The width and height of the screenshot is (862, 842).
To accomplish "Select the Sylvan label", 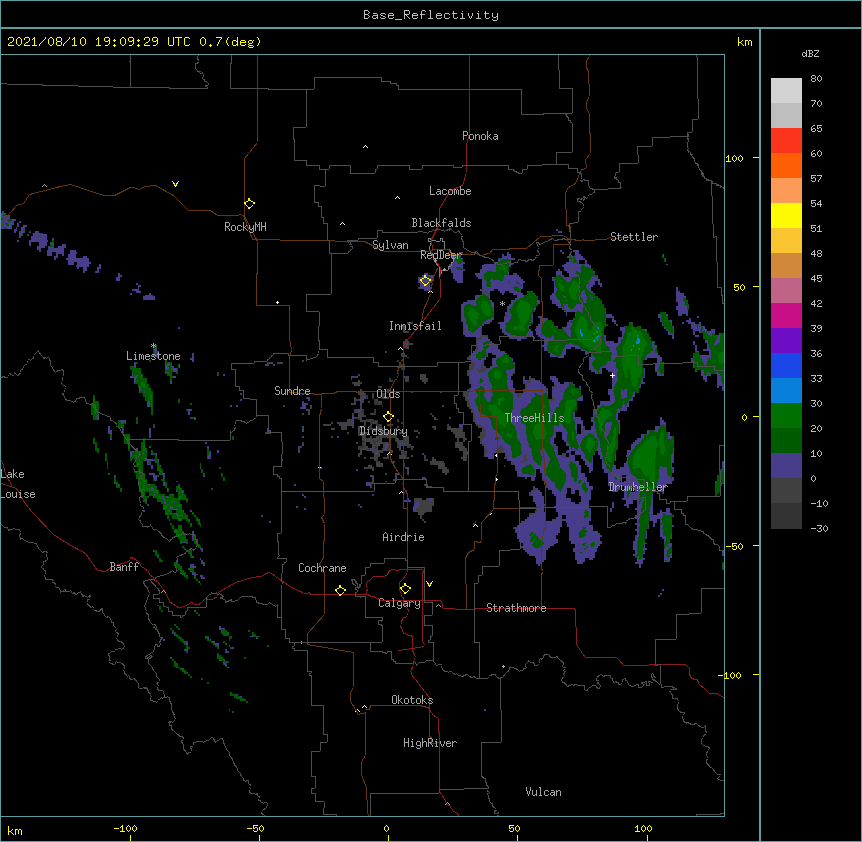I will tap(390, 245).
